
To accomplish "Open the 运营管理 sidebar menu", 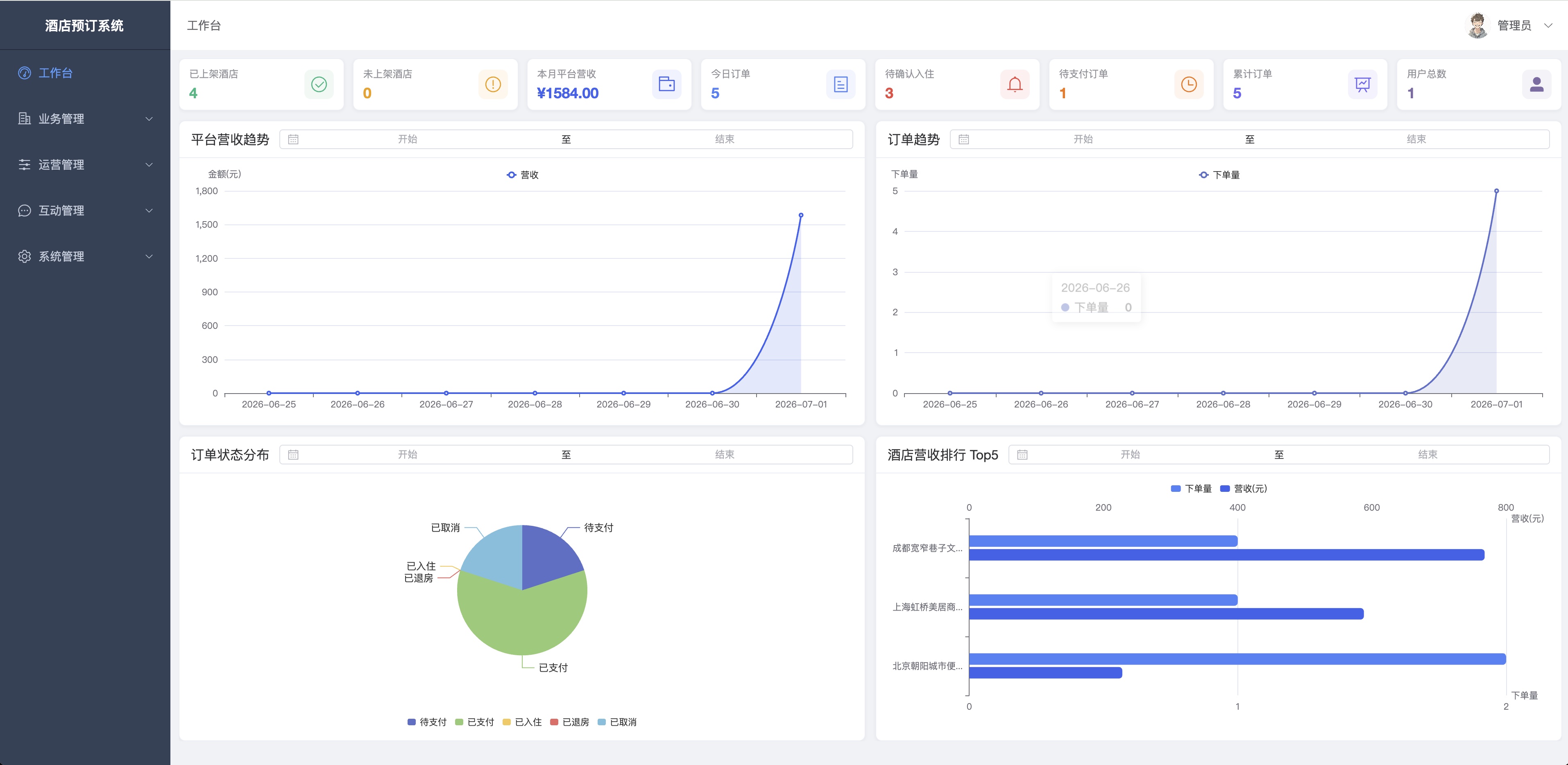I will (x=85, y=164).
